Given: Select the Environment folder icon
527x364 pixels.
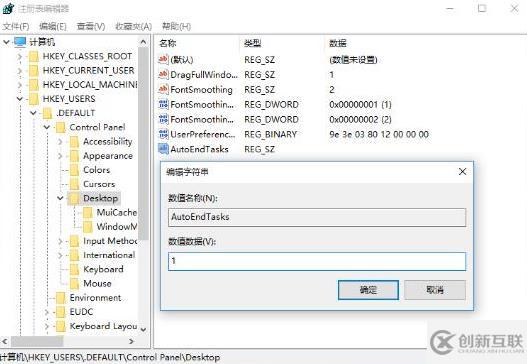Looking at the screenshot, I should tap(61, 298).
